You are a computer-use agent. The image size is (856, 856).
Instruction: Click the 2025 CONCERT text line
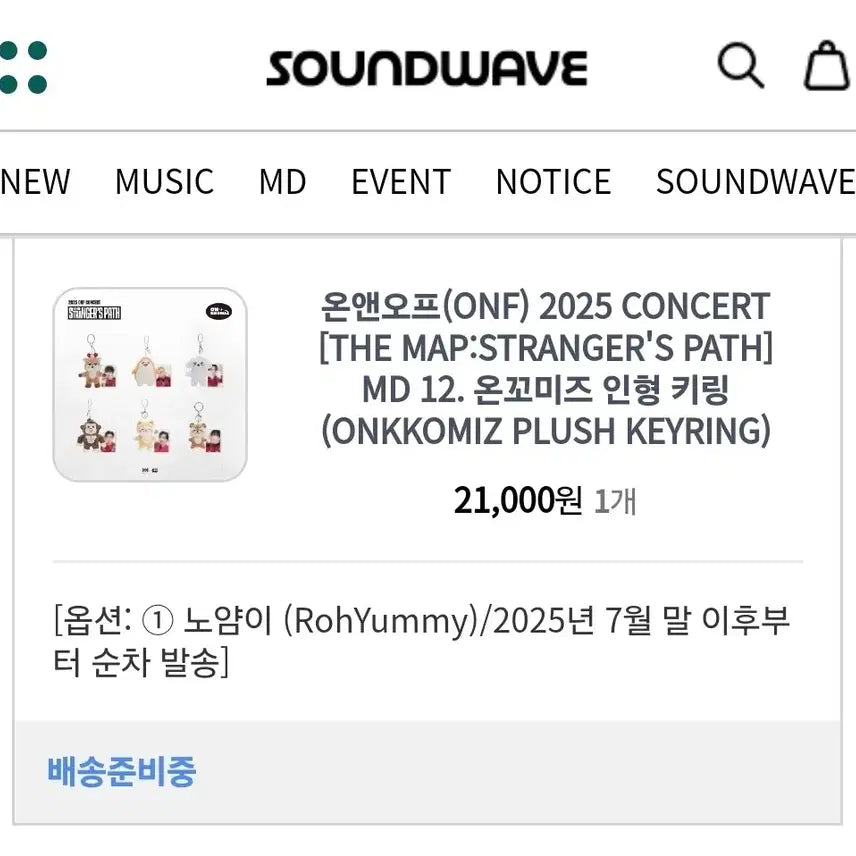[x=543, y=306]
